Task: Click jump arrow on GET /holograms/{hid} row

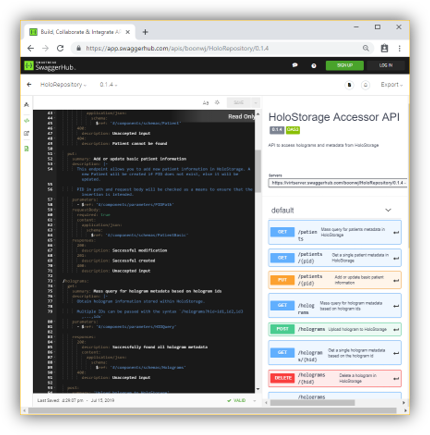Action: 396,353
